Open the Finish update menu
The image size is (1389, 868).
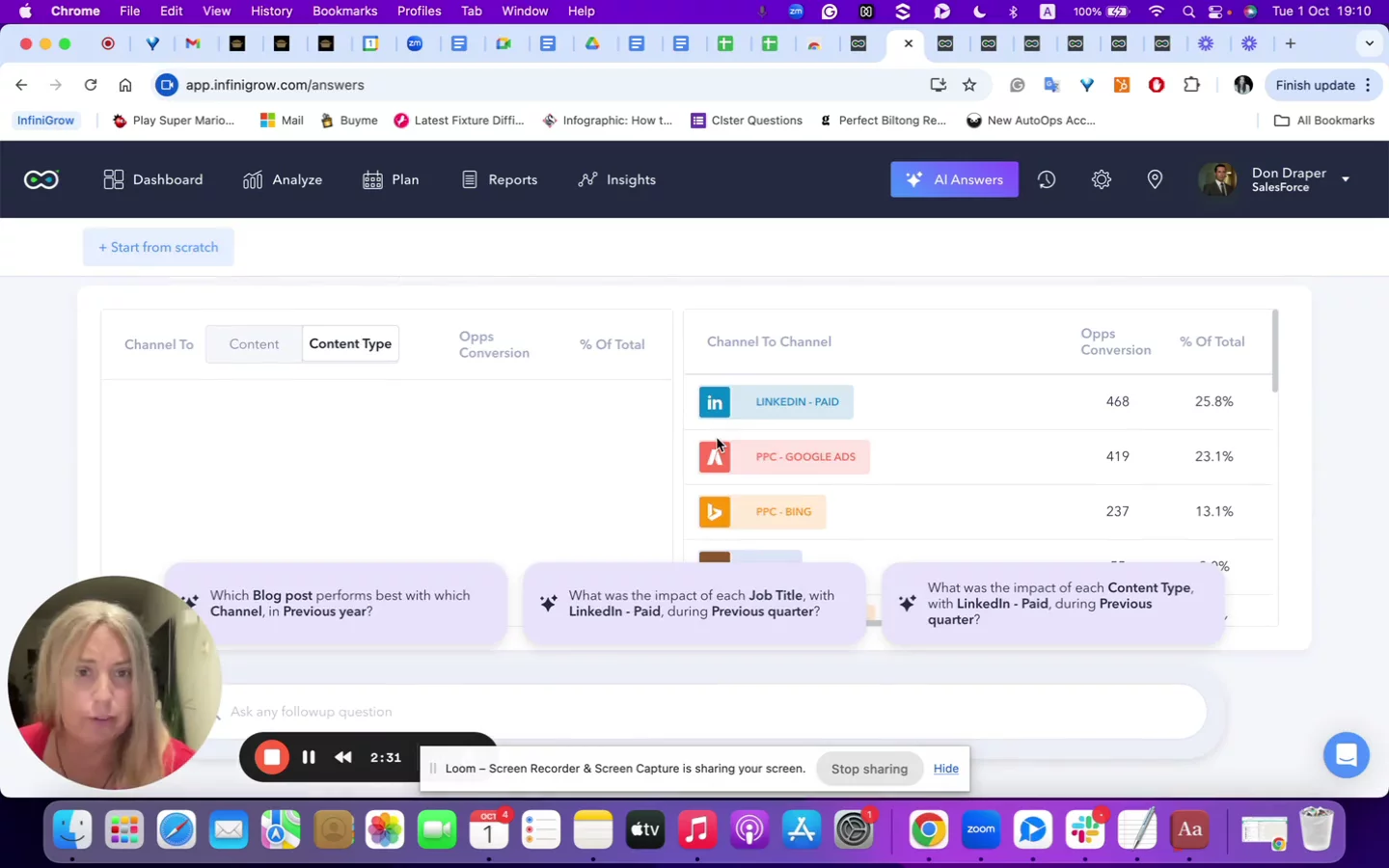pos(1322,85)
